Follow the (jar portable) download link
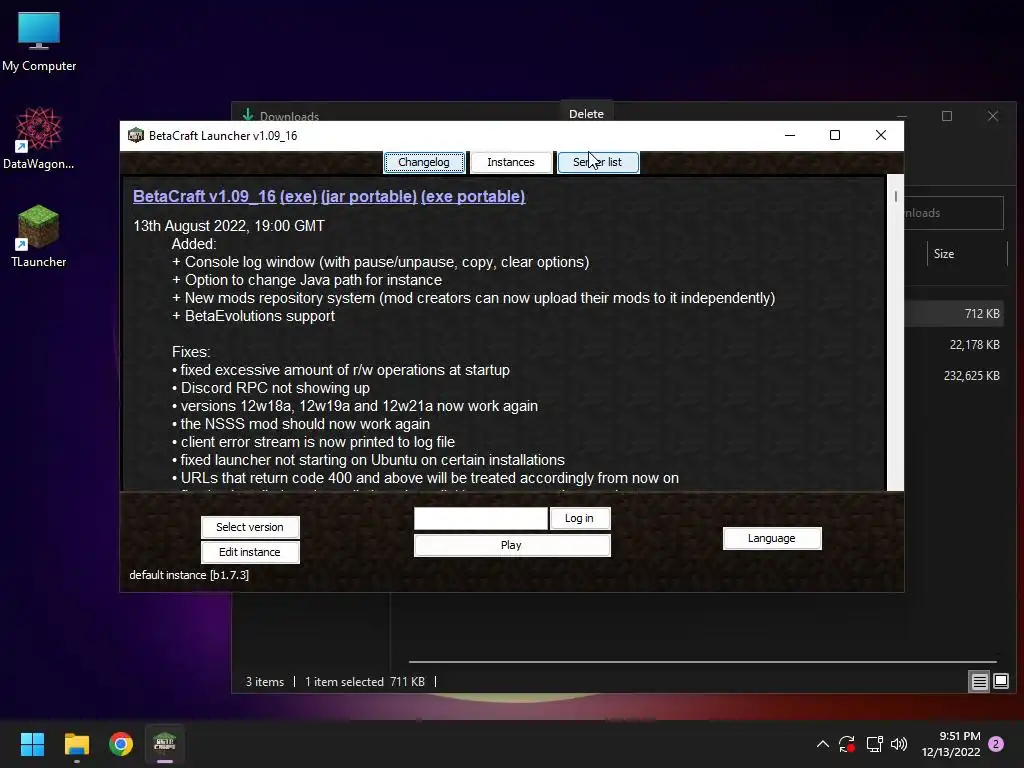 coord(369,197)
